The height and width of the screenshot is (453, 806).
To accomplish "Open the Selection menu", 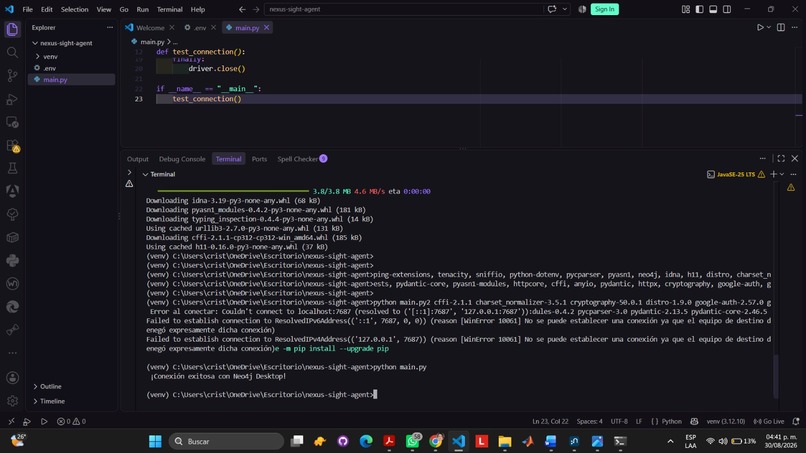I will (75, 9).
